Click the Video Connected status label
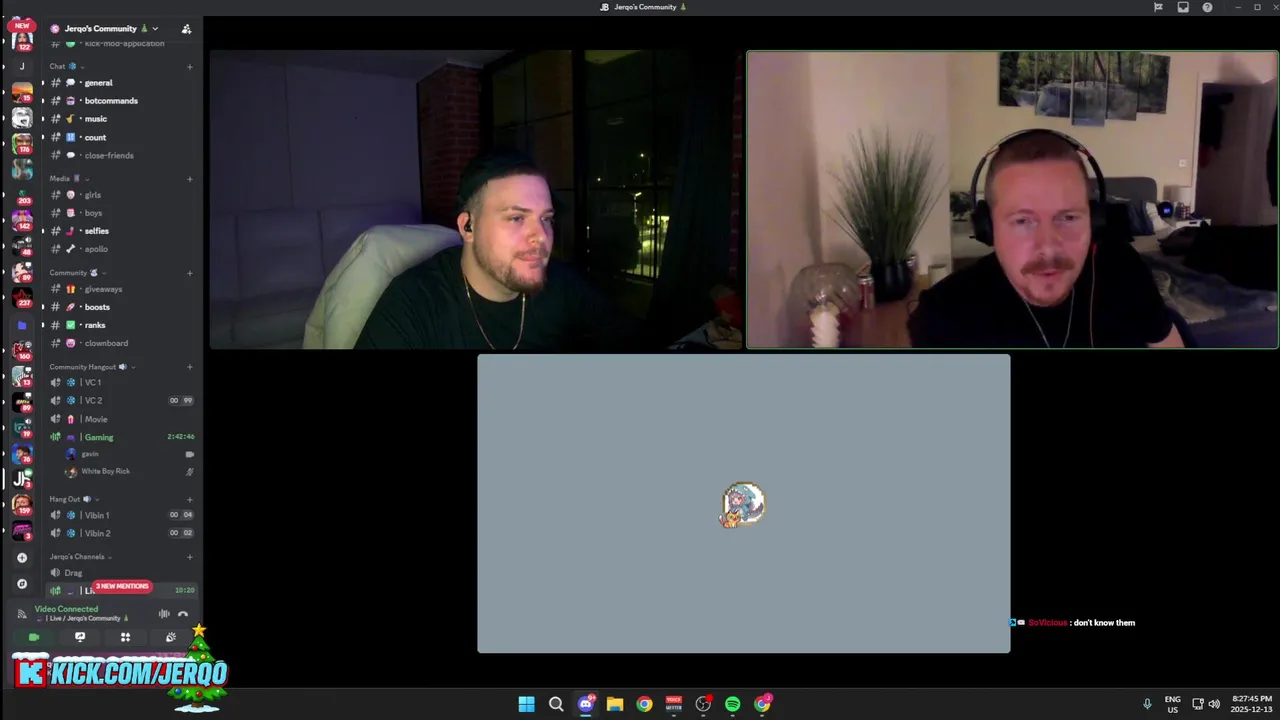Viewport: 1280px width, 720px height. tap(66, 609)
